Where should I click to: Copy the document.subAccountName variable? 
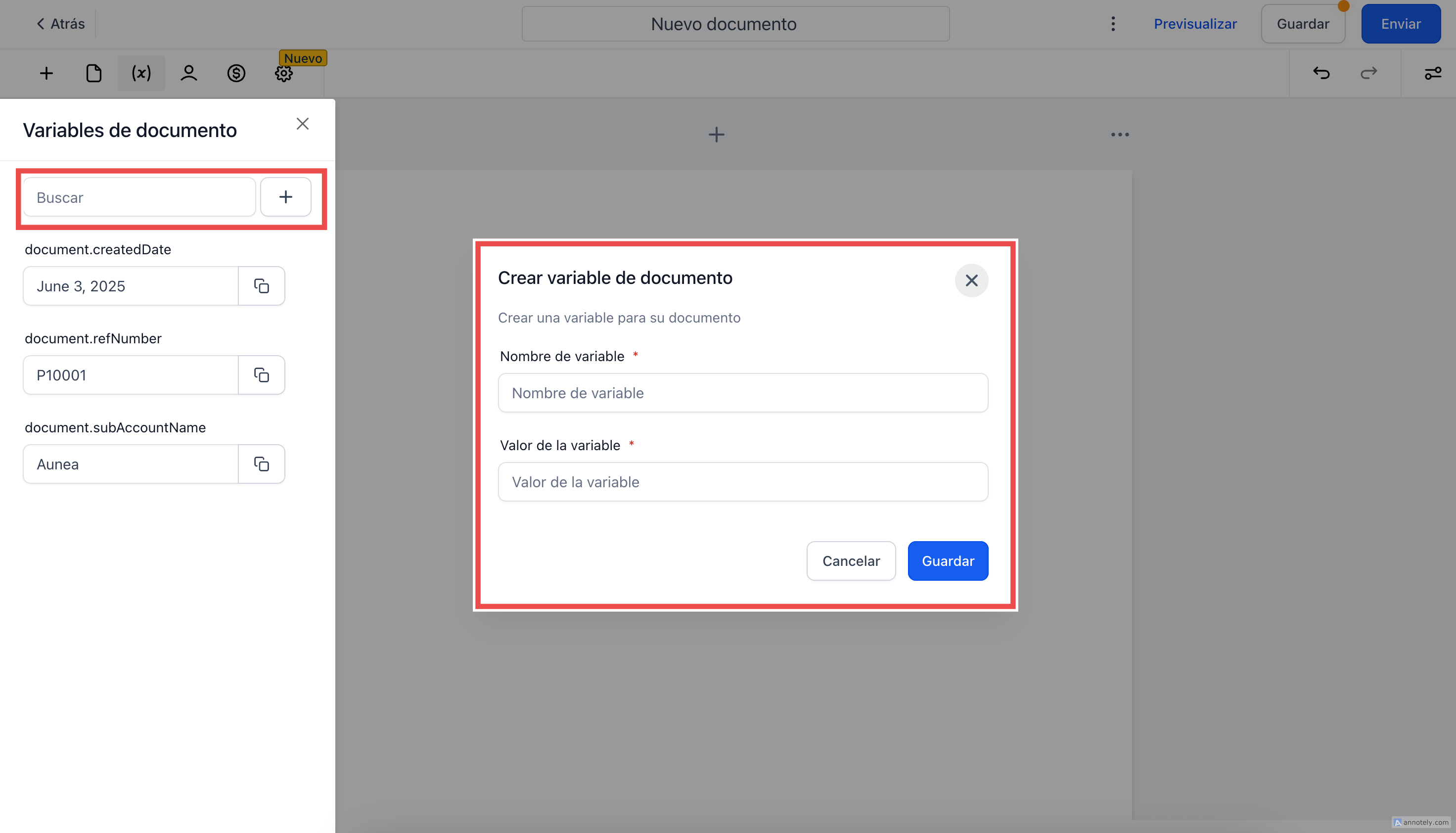tap(261, 464)
